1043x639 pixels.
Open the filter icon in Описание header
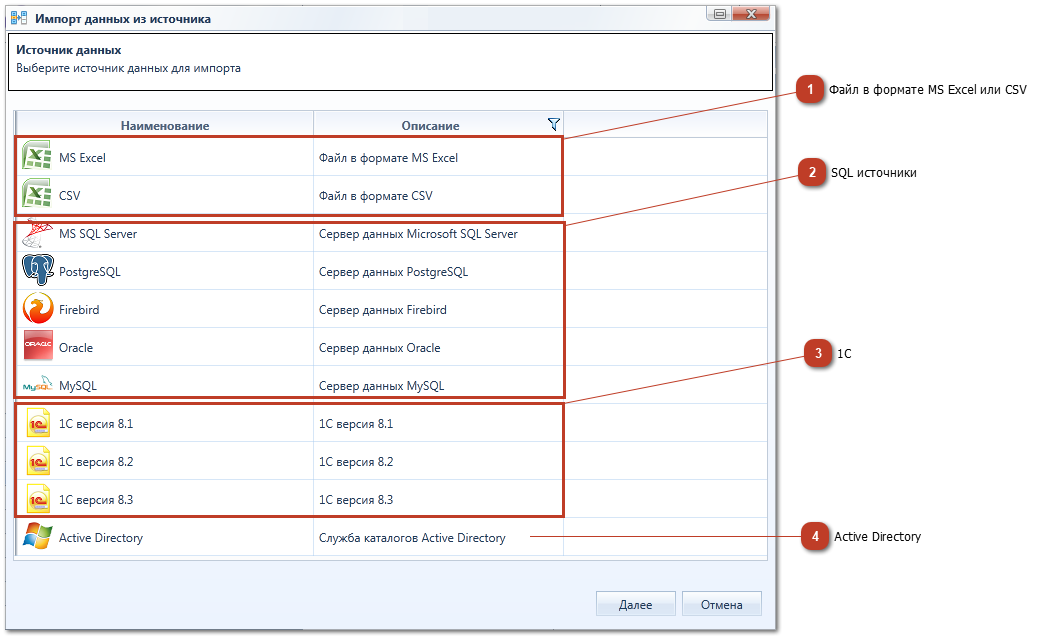[553, 124]
